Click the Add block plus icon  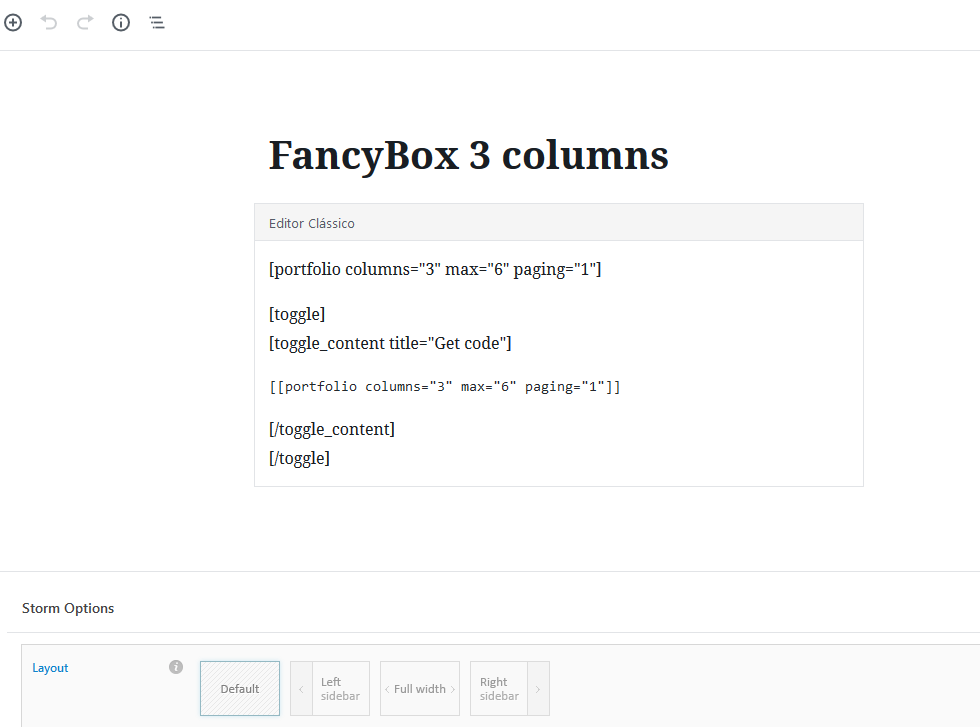13,23
